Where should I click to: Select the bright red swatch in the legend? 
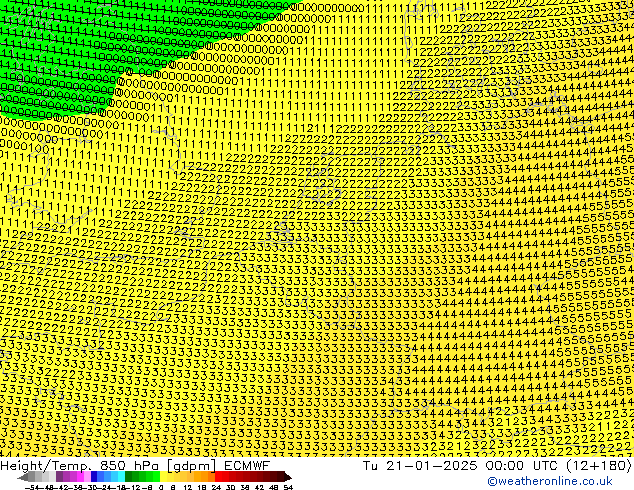(218, 477)
